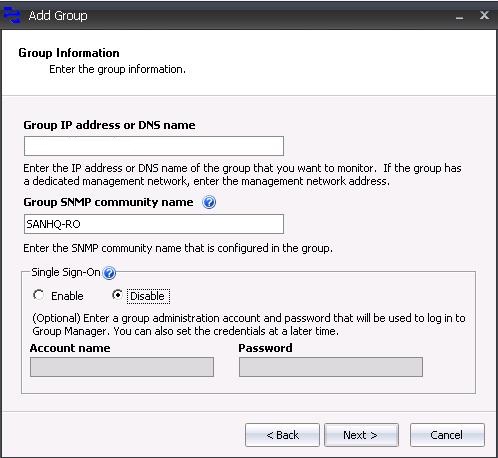Click the Single Sign-On group label

[x=66, y=272]
